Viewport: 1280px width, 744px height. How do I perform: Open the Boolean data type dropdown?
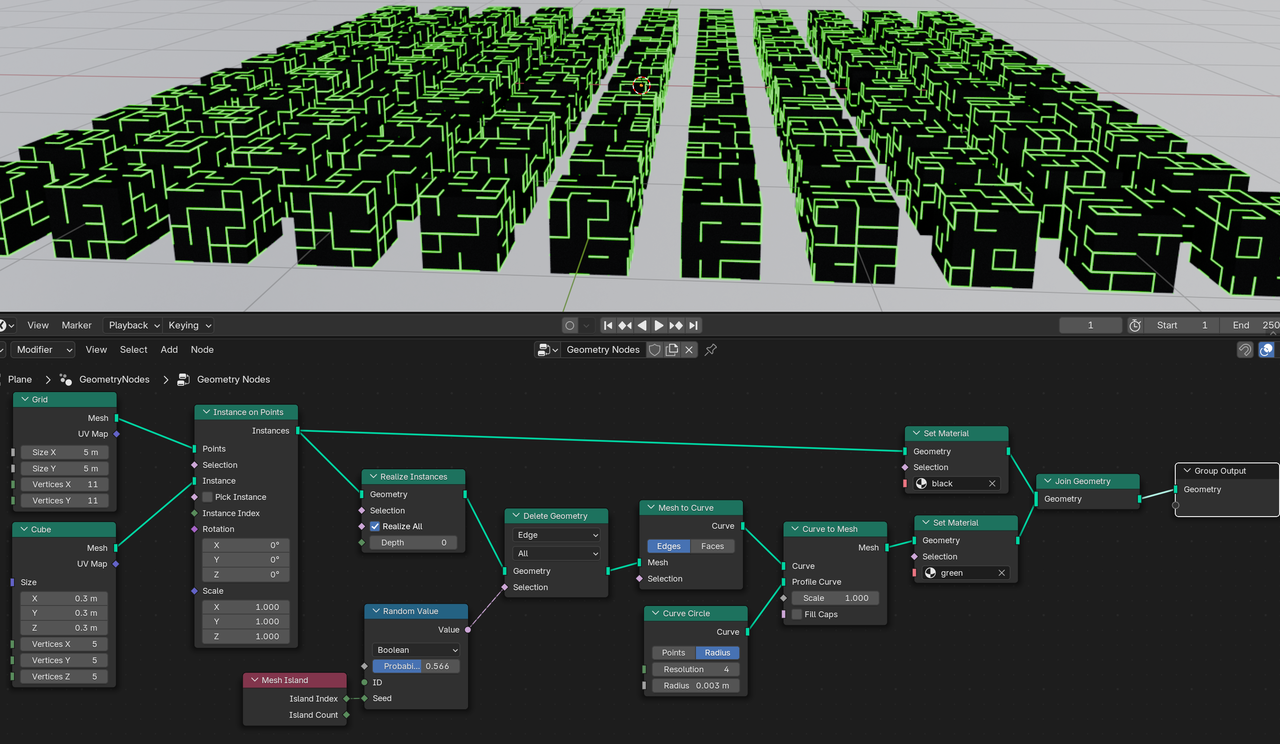pos(416,650)
